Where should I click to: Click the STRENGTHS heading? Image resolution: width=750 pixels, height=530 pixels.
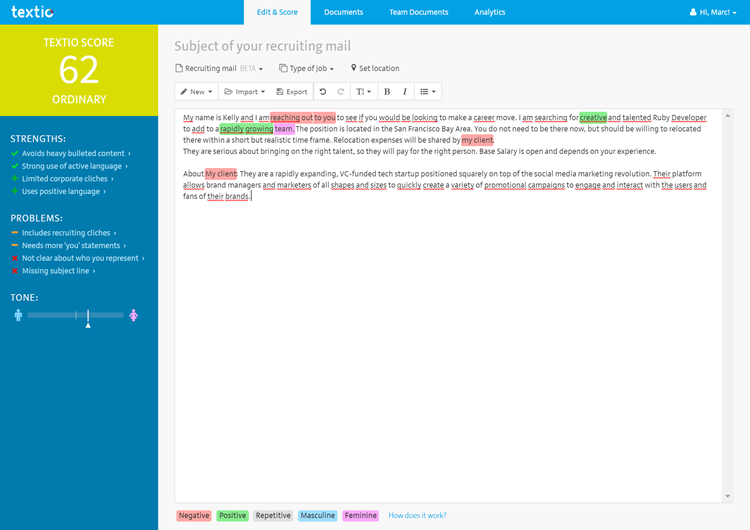click(38, 139)
